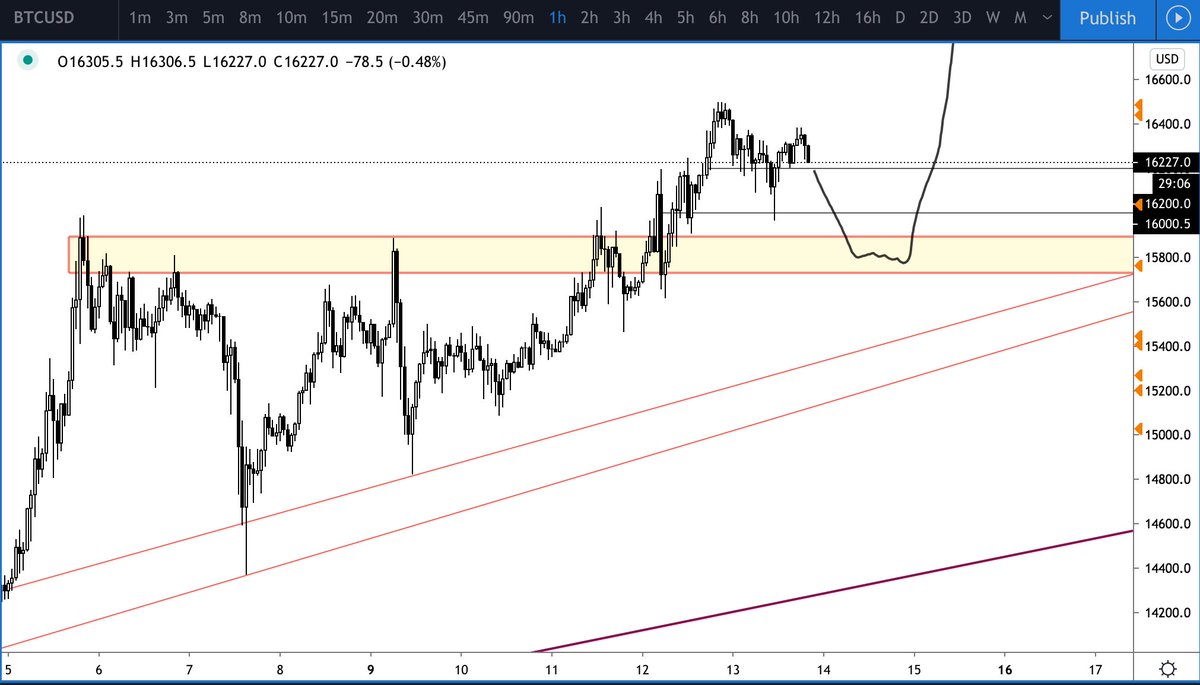Screen dimensions: 1200x685
Task: Click the 14200.0 price axis label
Action: pos(1166,612)
